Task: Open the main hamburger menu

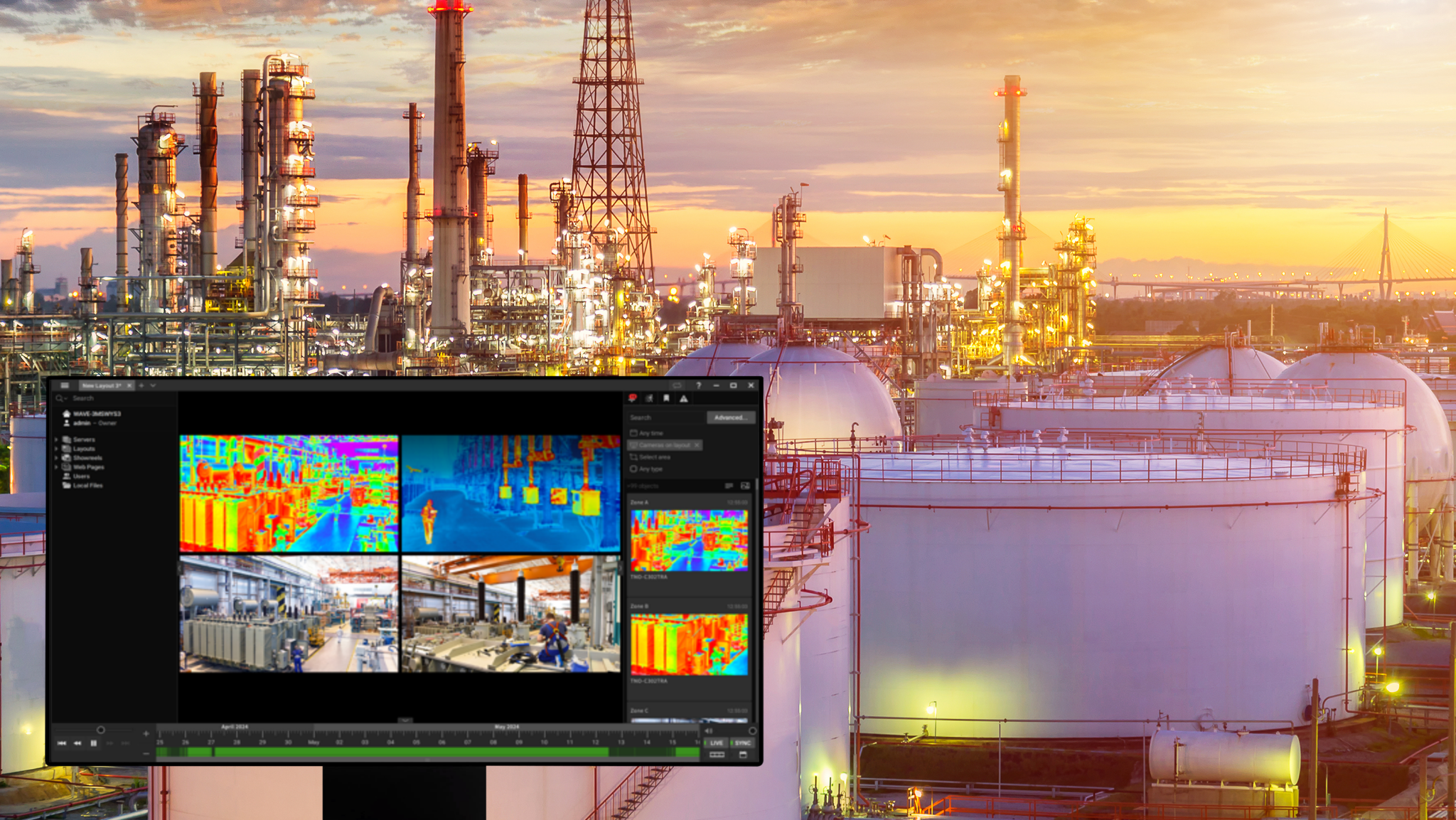Action: tap(64, 385)
